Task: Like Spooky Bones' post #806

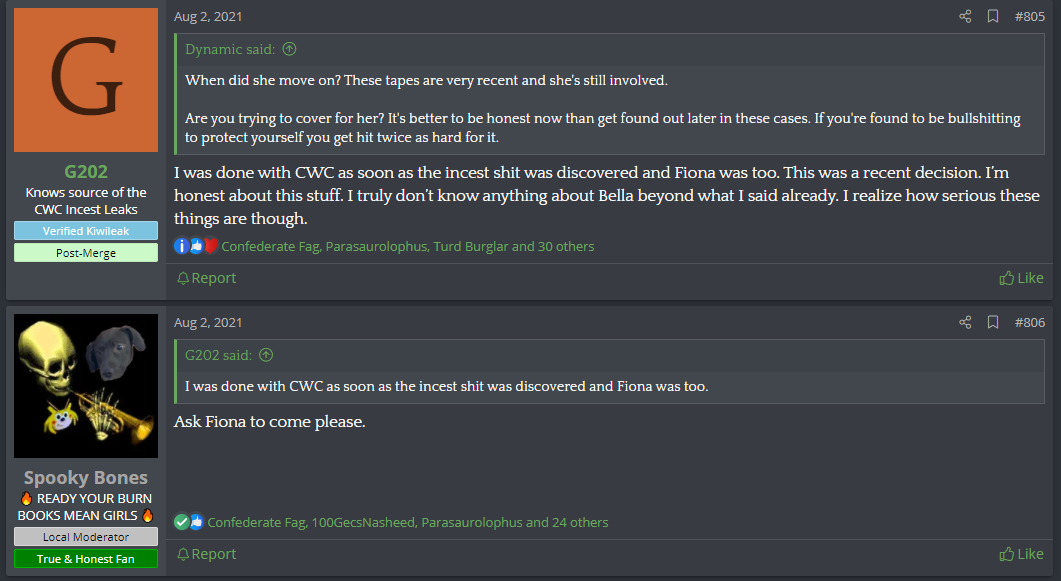Action: (x=1021, y=554)
